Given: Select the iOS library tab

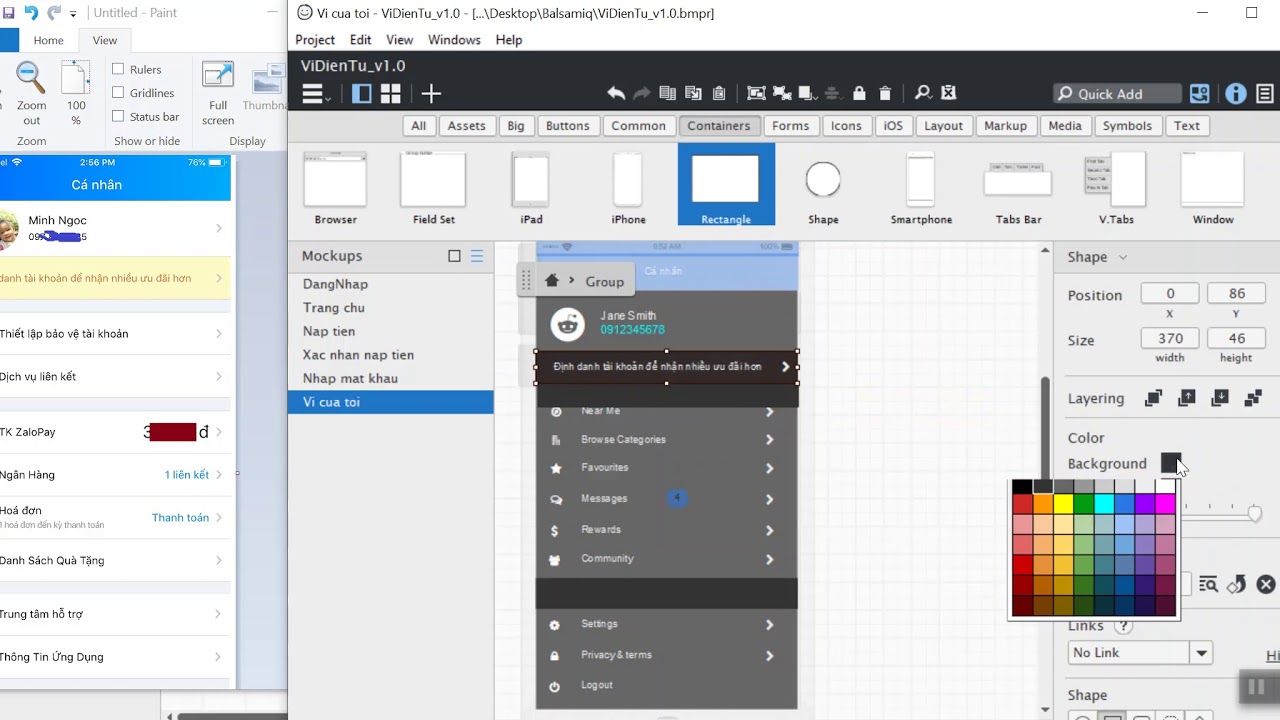Looking at the screenshot, I should pyautogui.click(x=893, y=126).
